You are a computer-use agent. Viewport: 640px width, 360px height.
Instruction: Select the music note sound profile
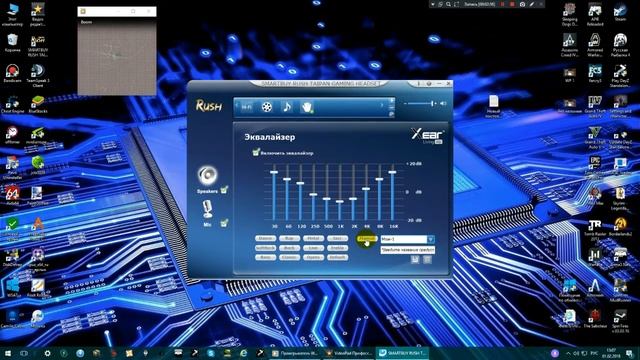(x=287, y=107)
